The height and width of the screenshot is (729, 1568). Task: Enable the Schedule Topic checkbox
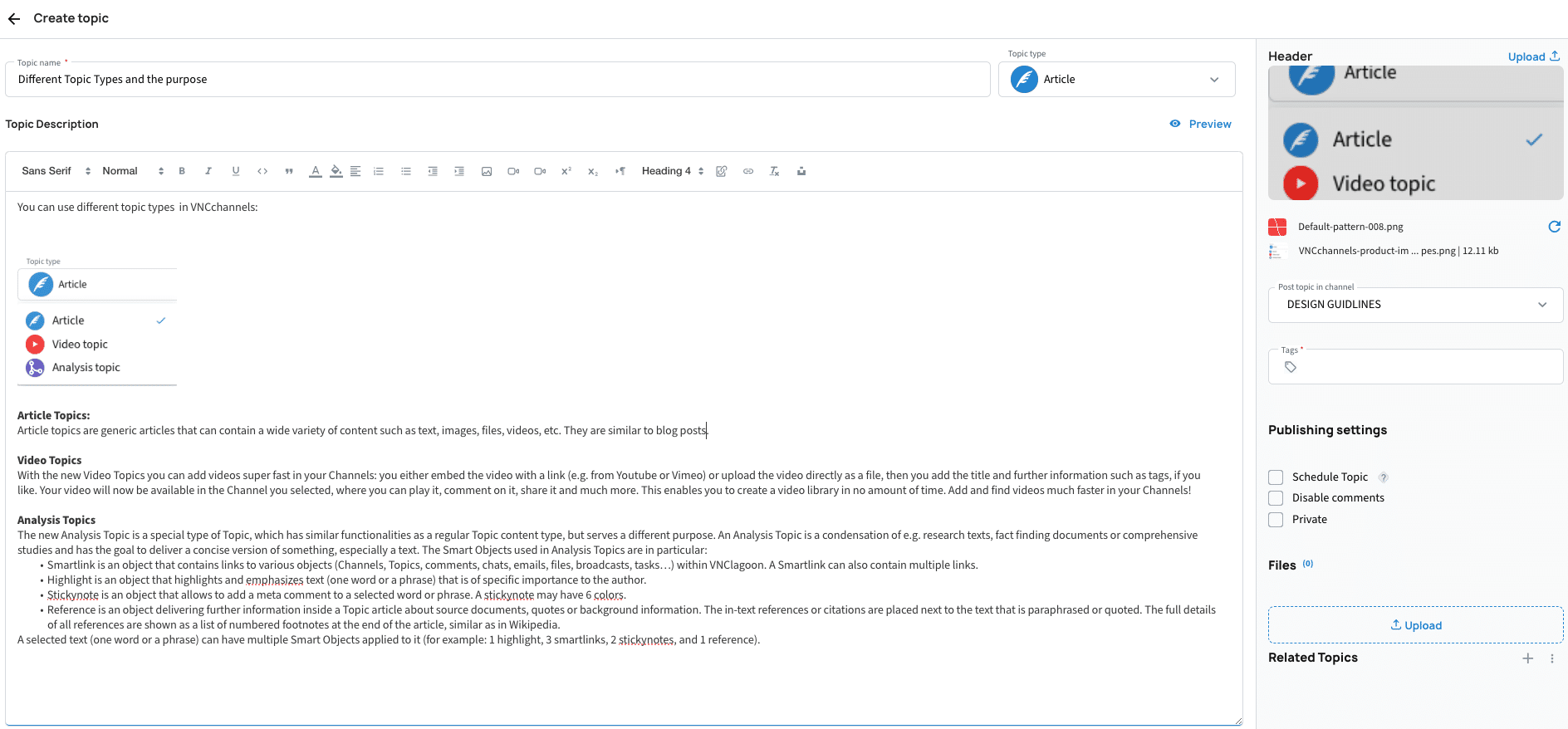pos(1276,477)
